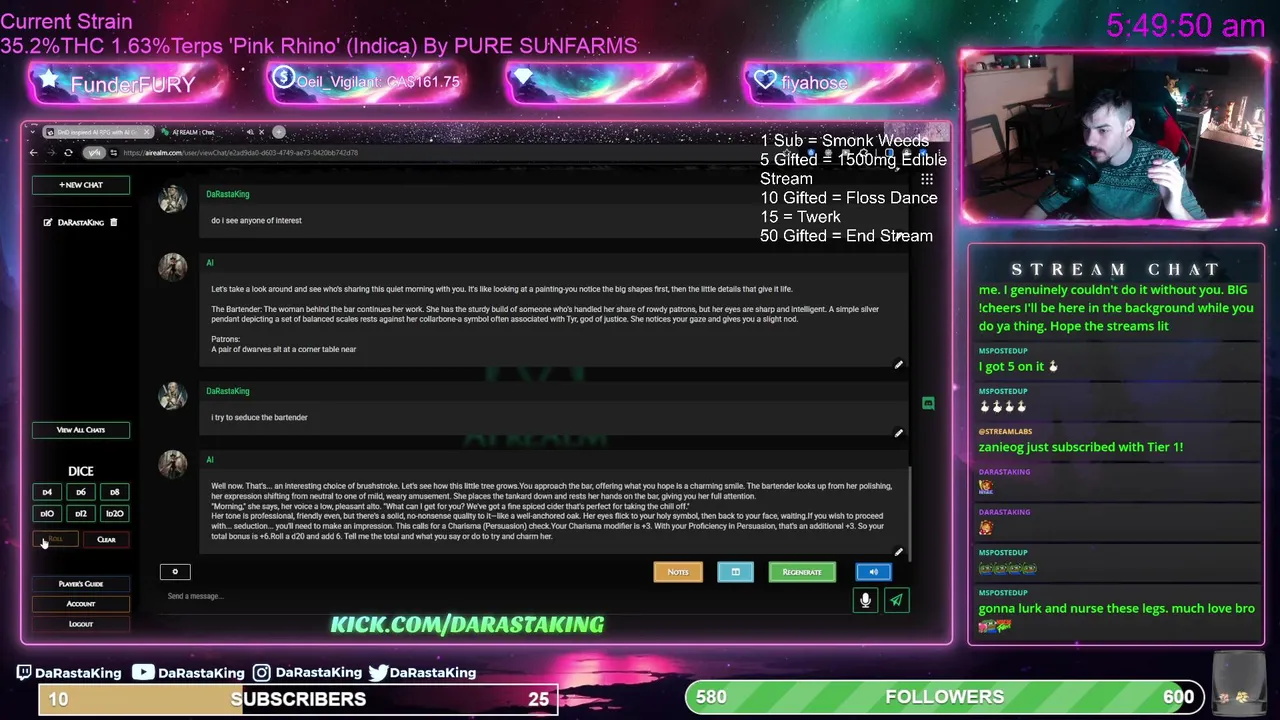Viewport: 1280px width, 720px height.
Task: Click the FunderFURY star alert banner
Action: (x=128, y=84)
